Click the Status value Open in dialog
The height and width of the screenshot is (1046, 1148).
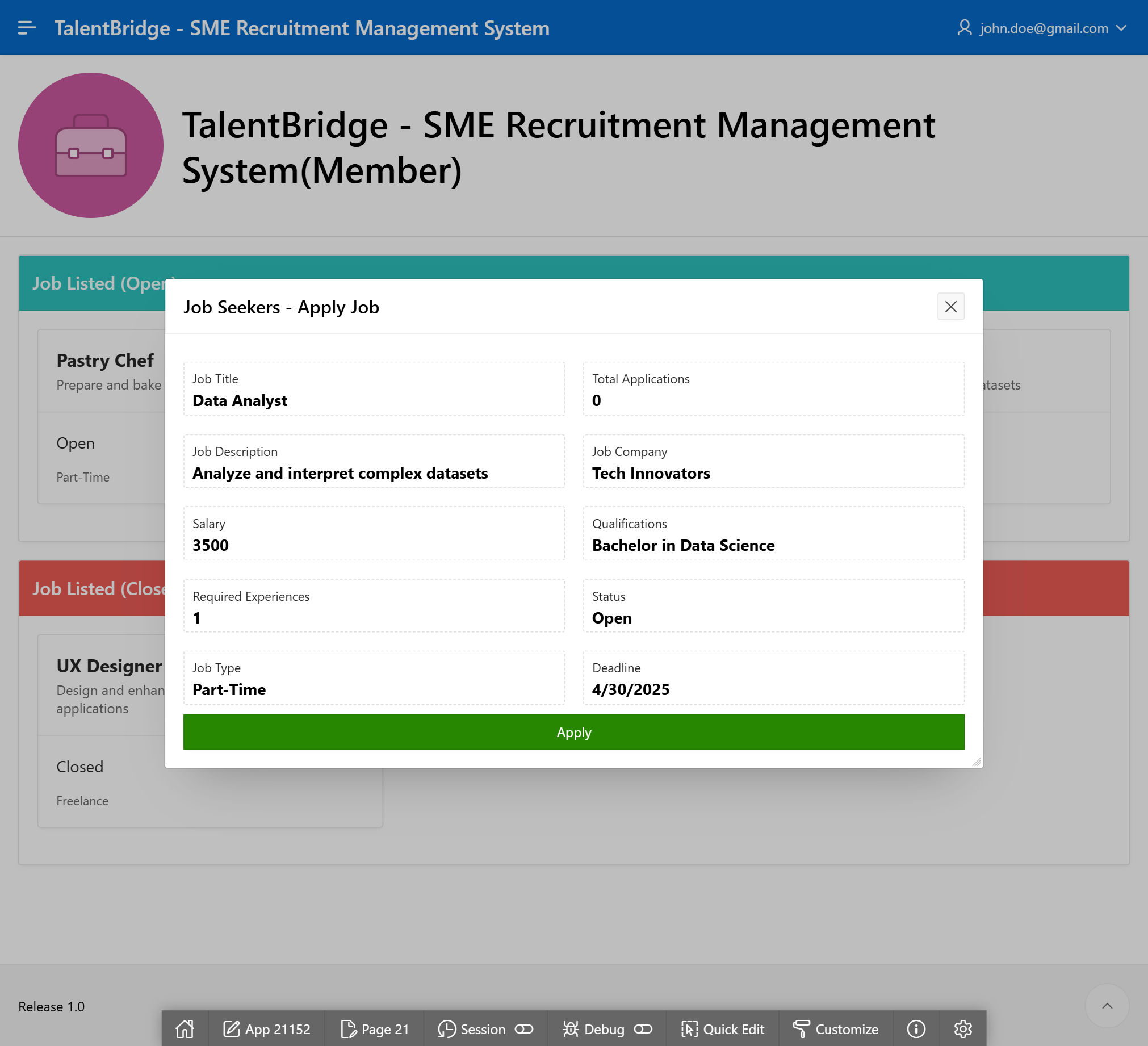pyautogui.click(x=611, y=618)
